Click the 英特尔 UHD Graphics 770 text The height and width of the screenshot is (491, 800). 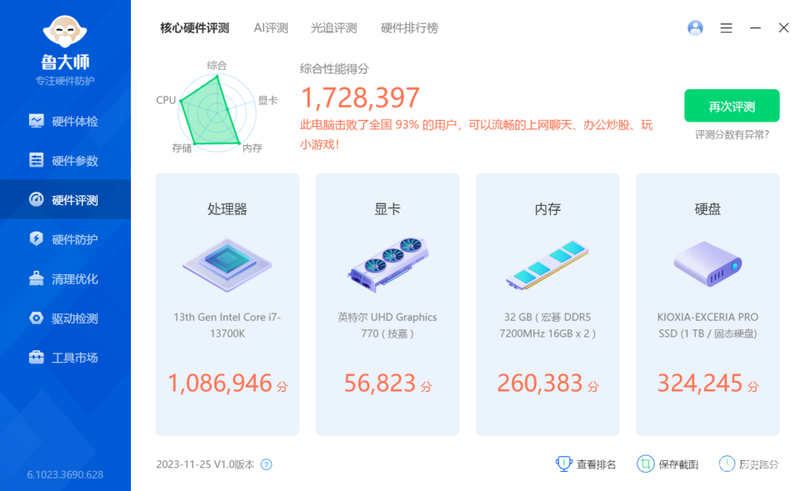(x=387, y=325)
